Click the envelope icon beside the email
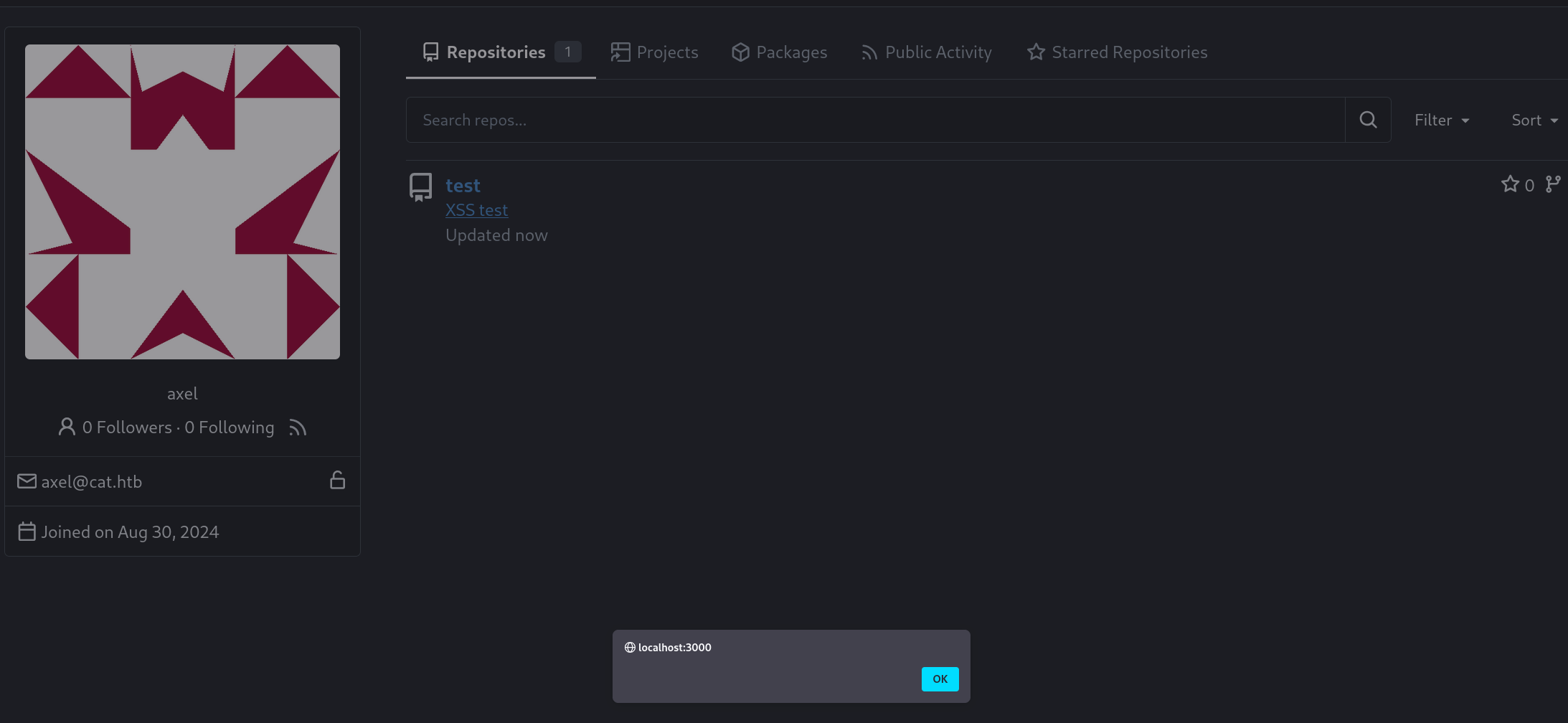This screenshot has height=723, width=1568. (x=27, y=481)
